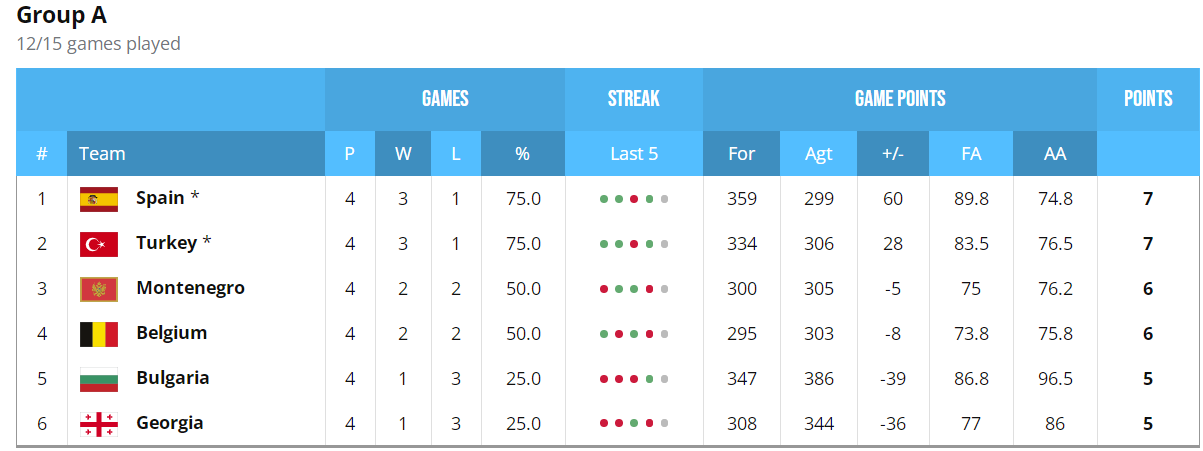Click Spain's last five streak dots

(634, 199)
